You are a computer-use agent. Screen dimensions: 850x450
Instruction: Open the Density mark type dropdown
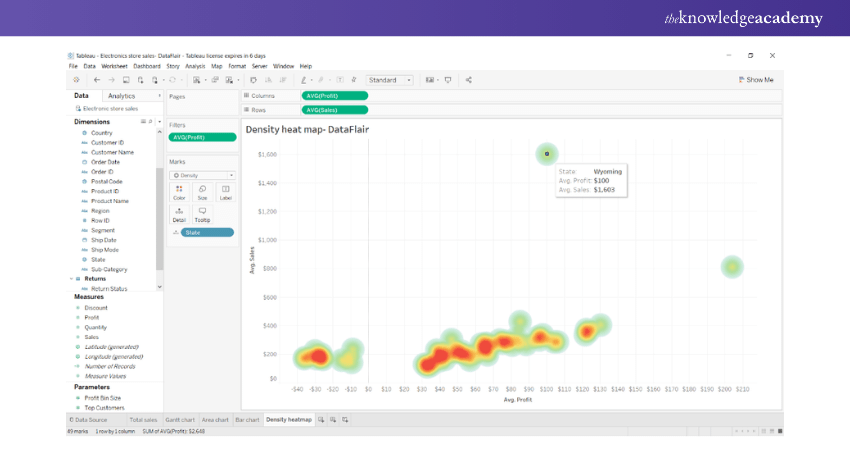[x=202, y=174]
